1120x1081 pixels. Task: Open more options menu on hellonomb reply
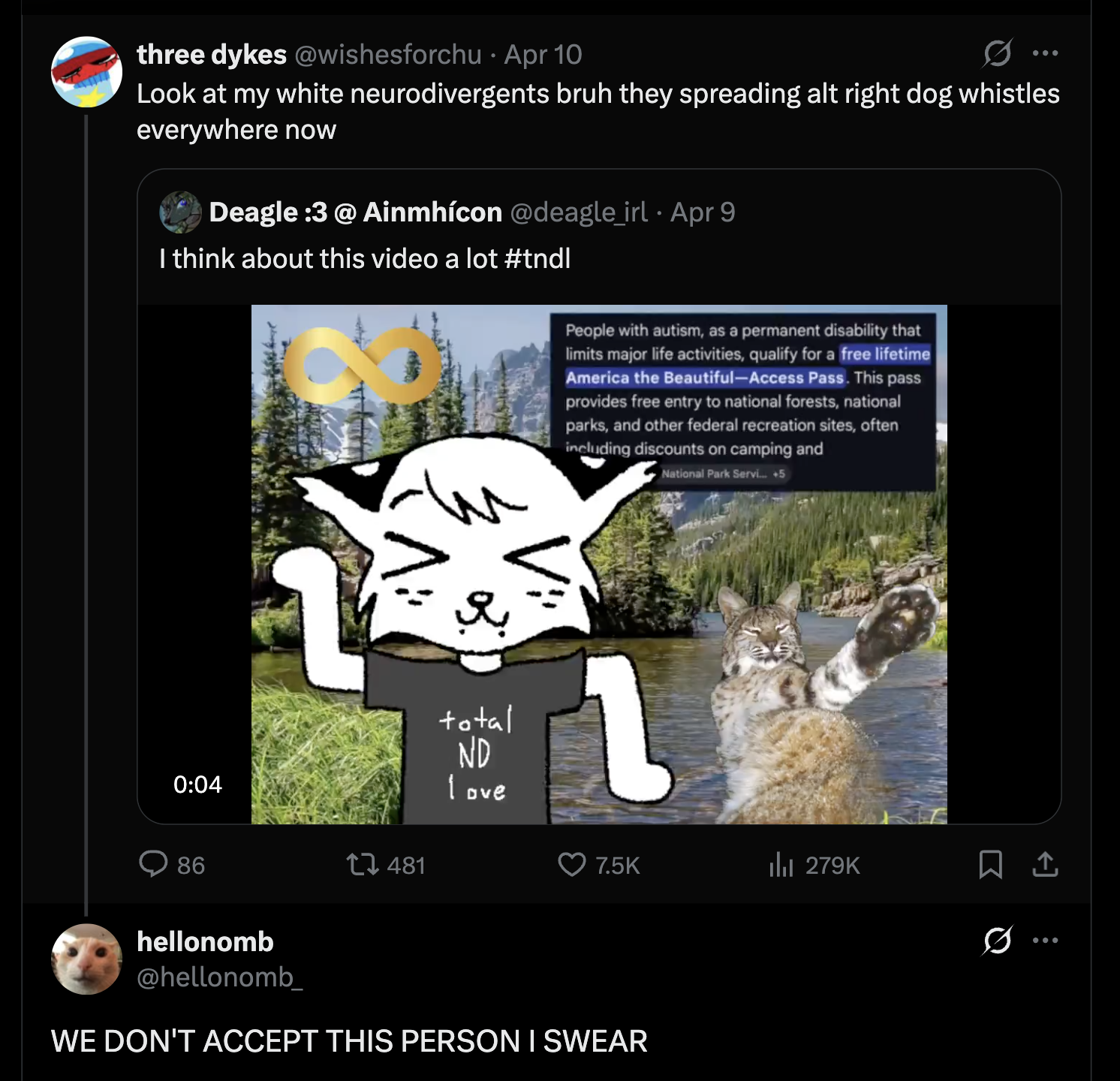[x=1045, y=940]
